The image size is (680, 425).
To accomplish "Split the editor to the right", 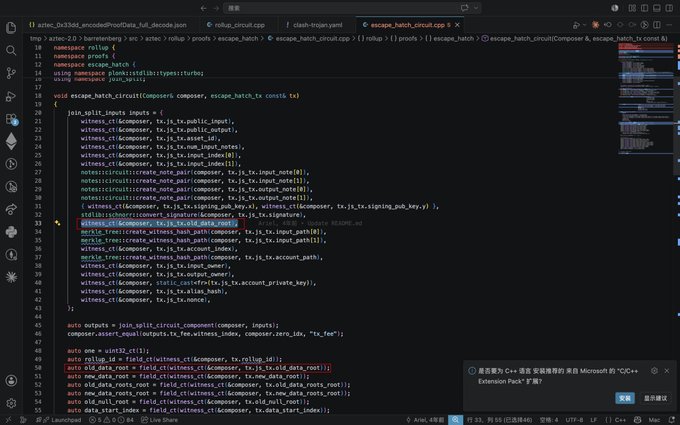I will point(657,25).
